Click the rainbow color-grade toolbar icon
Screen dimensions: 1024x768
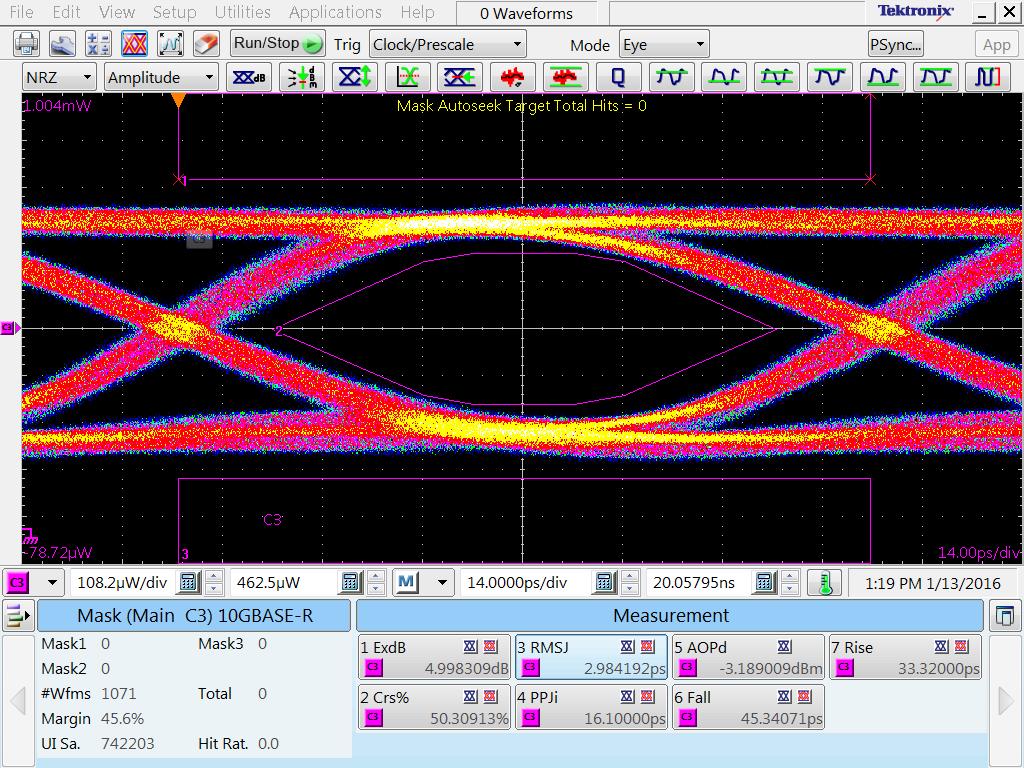click(x=134, y=45)
